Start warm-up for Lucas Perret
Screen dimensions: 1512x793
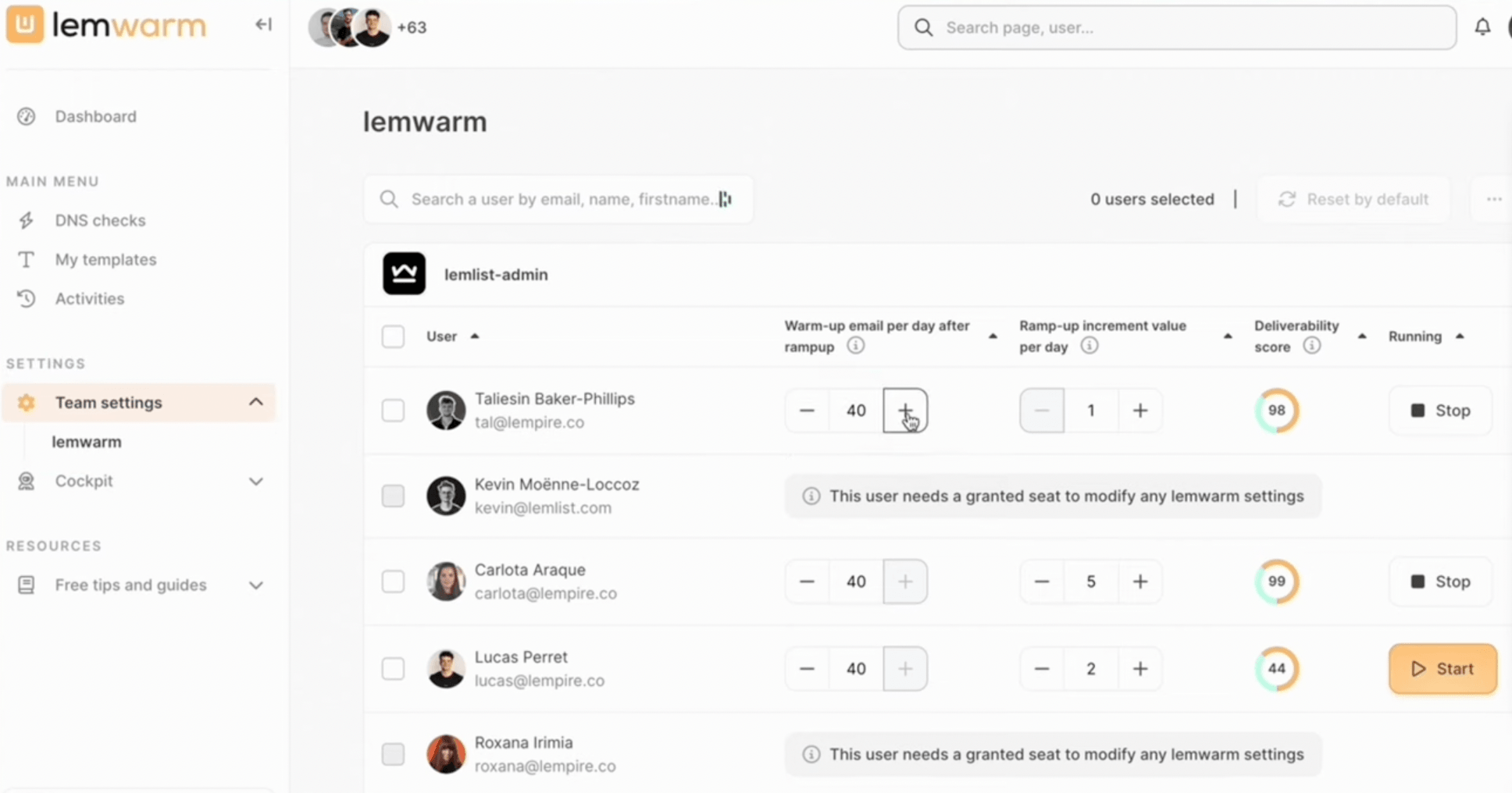pyautogui.click(x=1442, y=669)
